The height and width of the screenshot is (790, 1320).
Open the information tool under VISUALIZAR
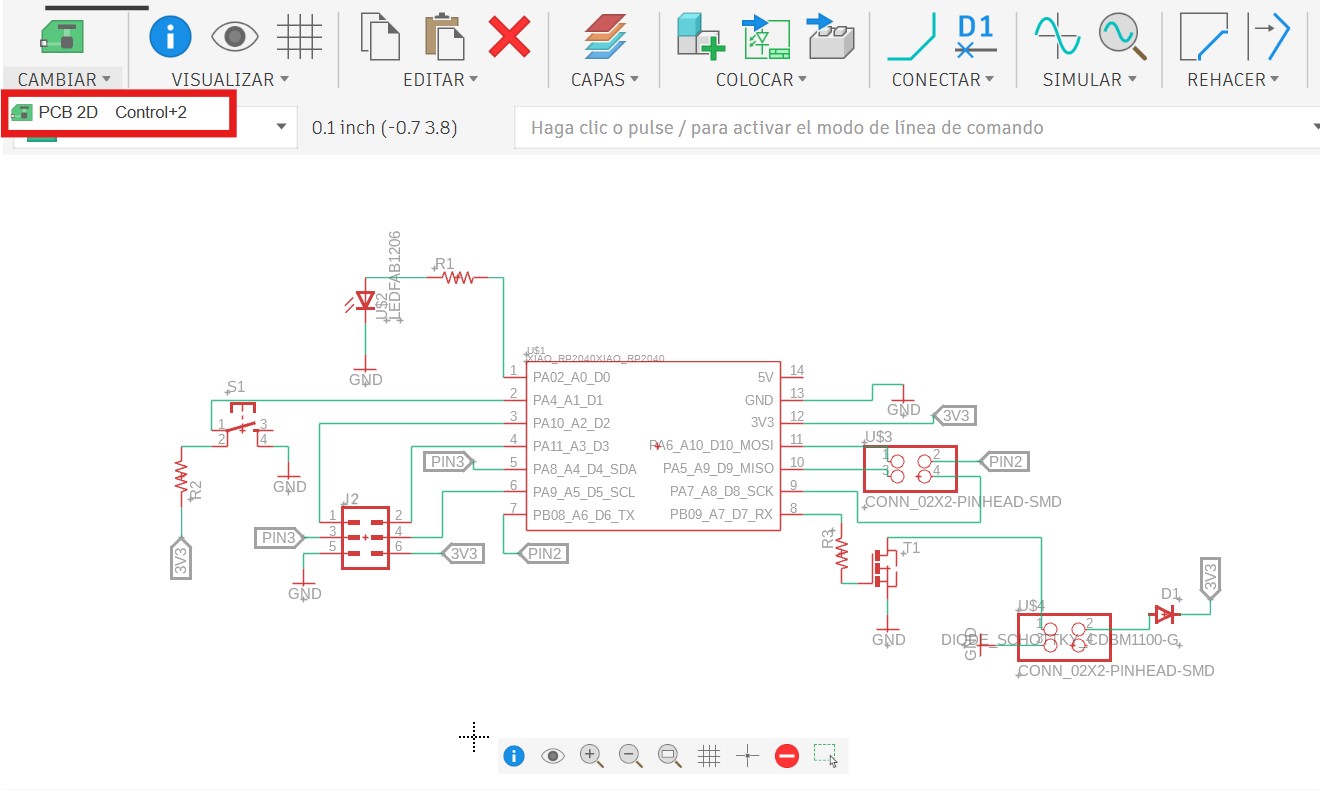(x=170, y=36)
